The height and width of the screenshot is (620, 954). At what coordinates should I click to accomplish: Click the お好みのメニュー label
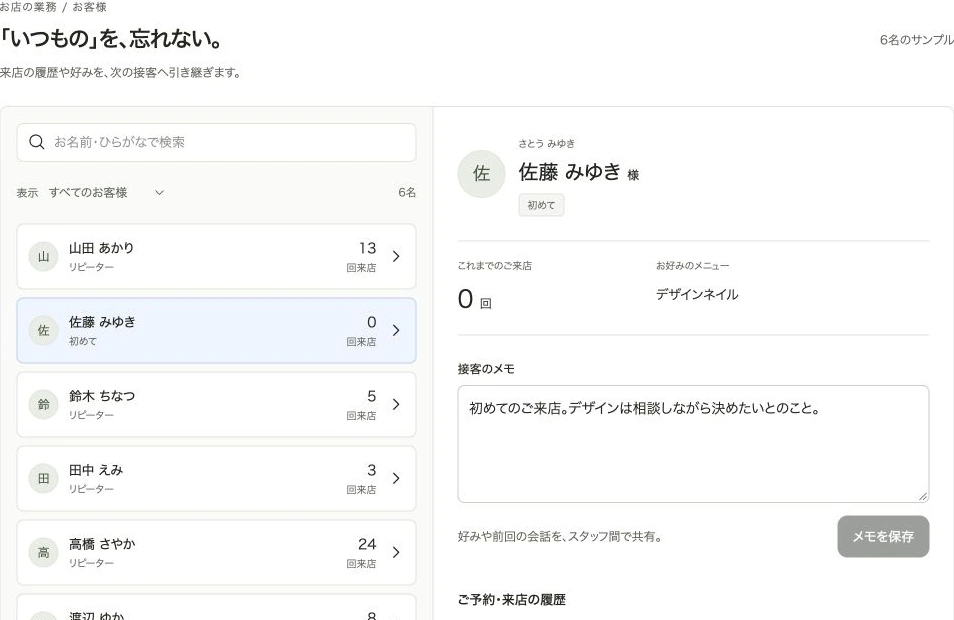click(x=692, y=266)
